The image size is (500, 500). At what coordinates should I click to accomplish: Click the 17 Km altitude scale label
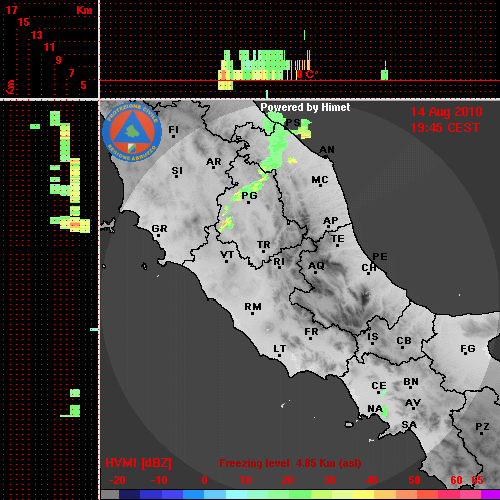point(11,10)
